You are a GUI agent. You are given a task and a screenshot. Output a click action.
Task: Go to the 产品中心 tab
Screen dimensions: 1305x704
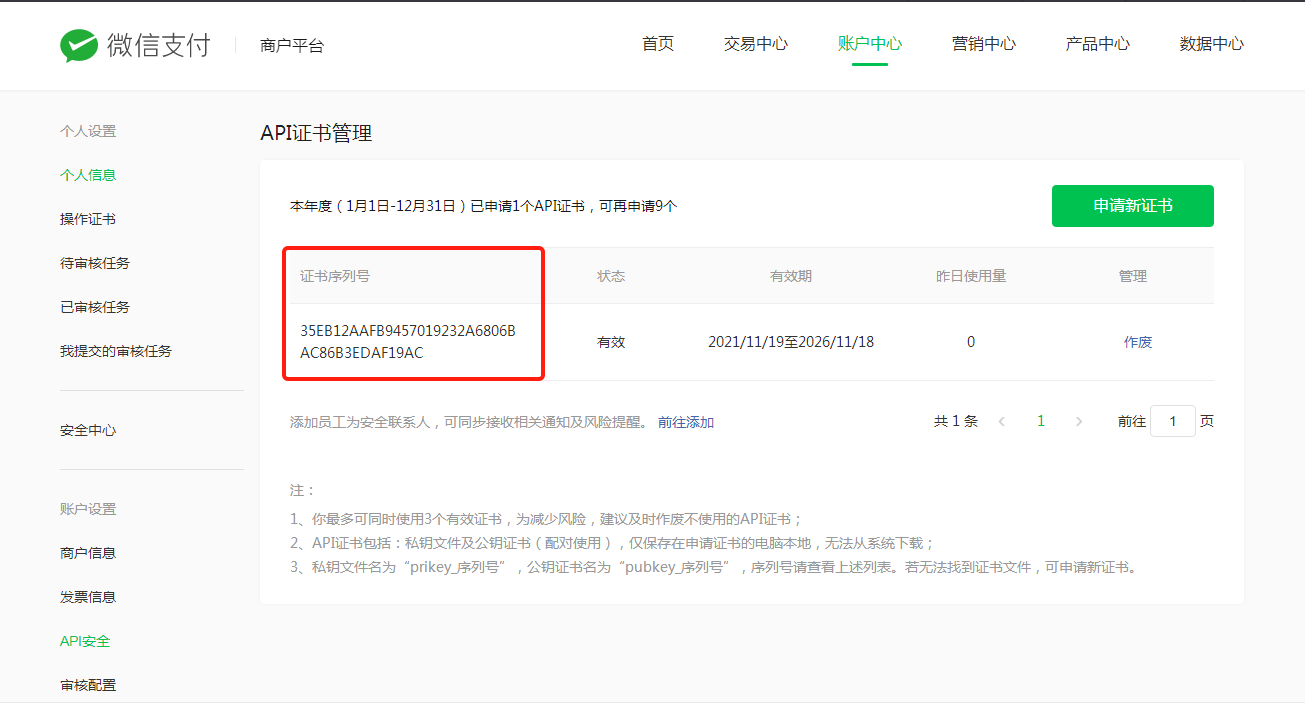(1098, 44)
